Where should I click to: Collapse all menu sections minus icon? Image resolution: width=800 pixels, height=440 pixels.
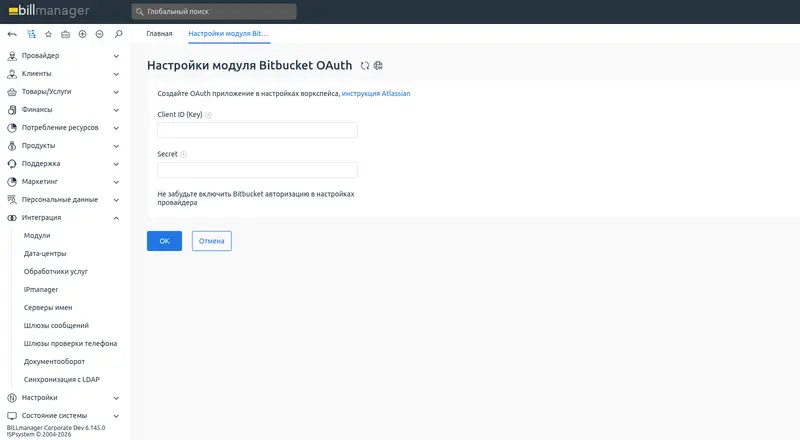coord(99,34)
